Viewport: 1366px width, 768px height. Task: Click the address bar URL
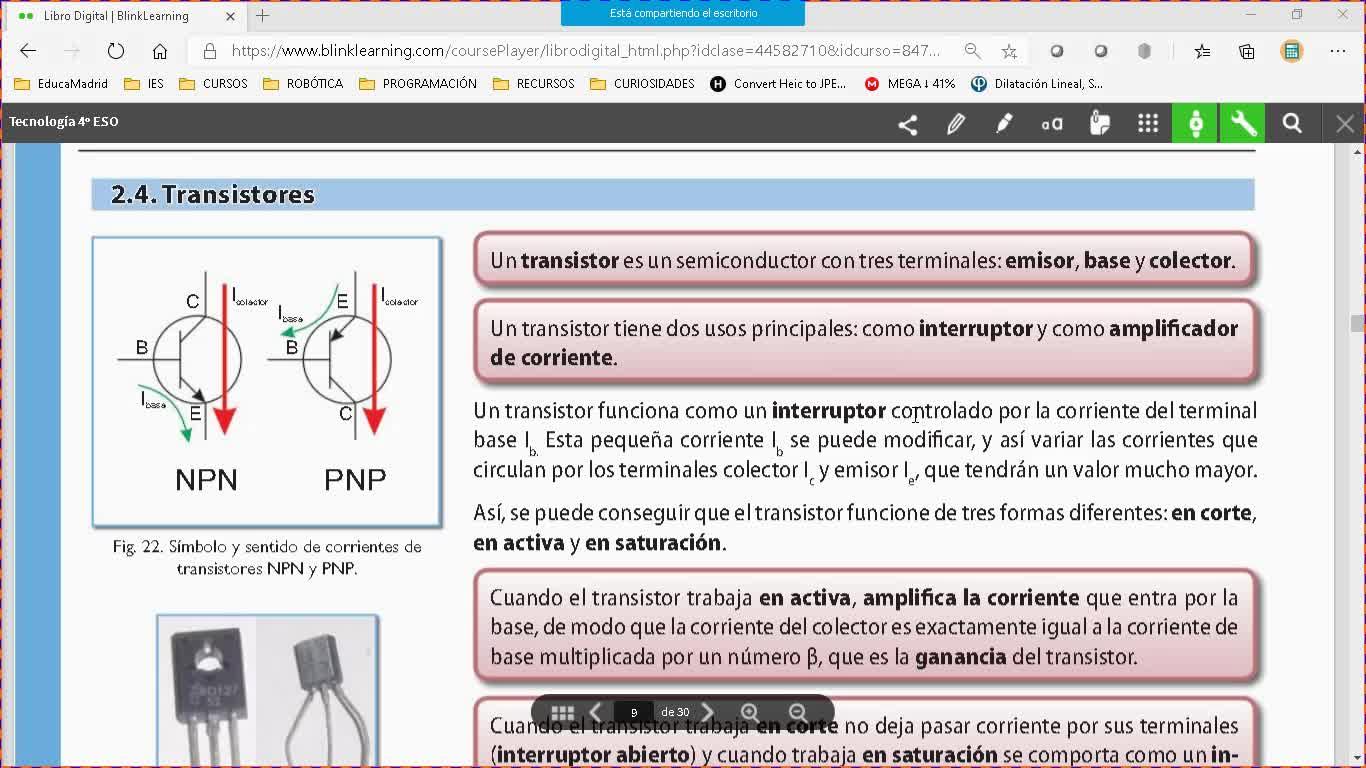[586, 51]
